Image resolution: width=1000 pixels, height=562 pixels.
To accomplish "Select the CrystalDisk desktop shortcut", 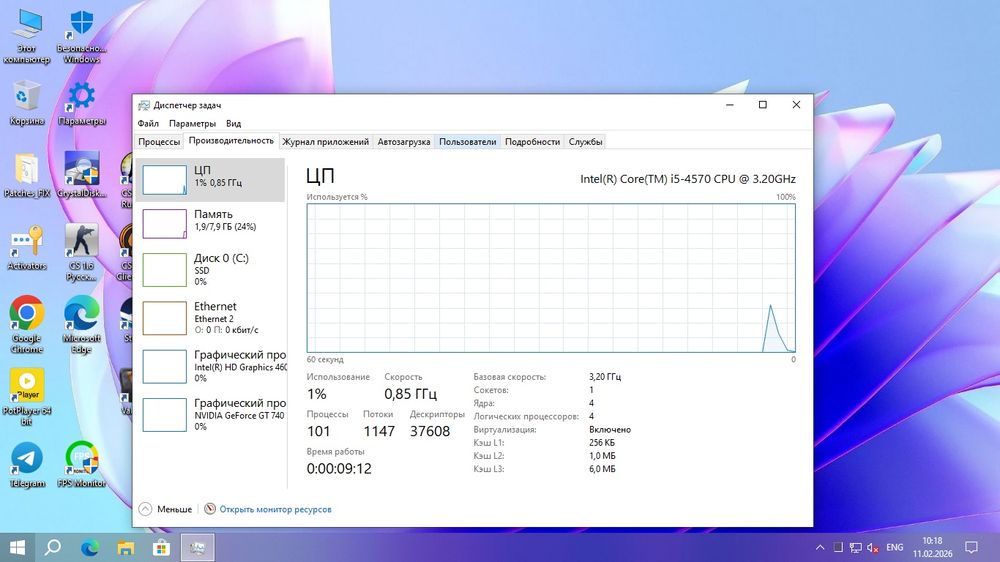I will (82, 175).
